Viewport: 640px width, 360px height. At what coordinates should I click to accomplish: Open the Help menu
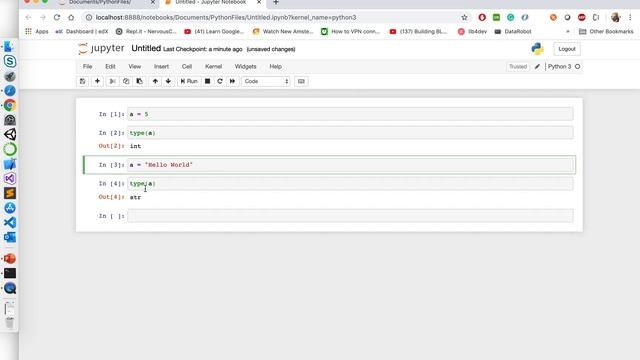pyautogui.click(x=276, y=67)
